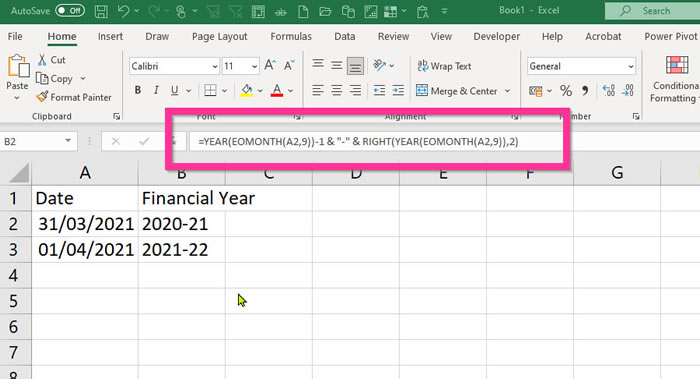Click inside the formula bar text
Image resolution: width=700 pixels, height=379 pixels.
(358, 142)
